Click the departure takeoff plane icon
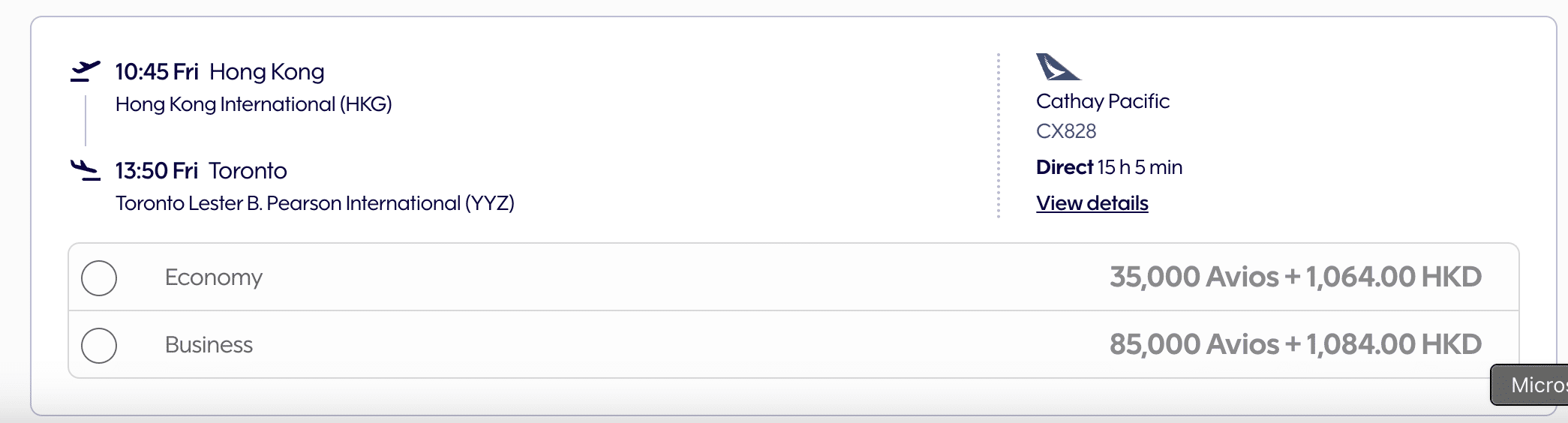 tap(85, 71)
